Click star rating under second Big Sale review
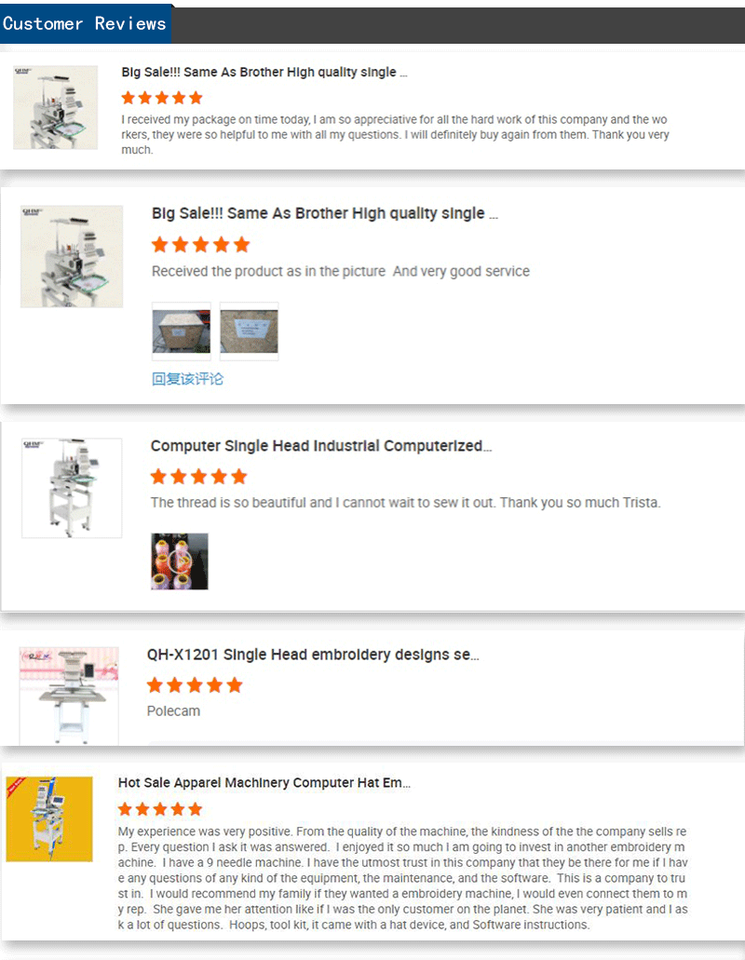This screenshot has width=745, height=960. [x=201, y=245]
